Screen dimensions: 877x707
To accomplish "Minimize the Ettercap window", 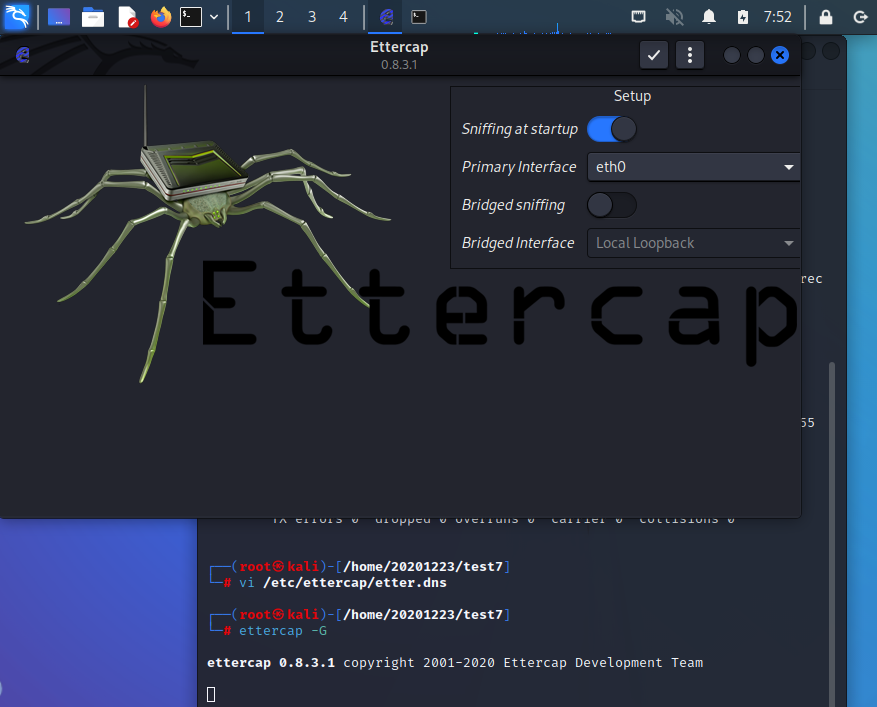I will [732, 55].
